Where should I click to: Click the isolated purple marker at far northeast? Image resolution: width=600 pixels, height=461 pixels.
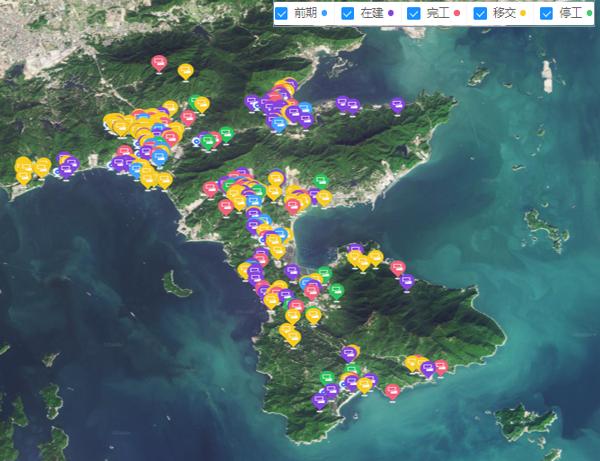(397, 103)
